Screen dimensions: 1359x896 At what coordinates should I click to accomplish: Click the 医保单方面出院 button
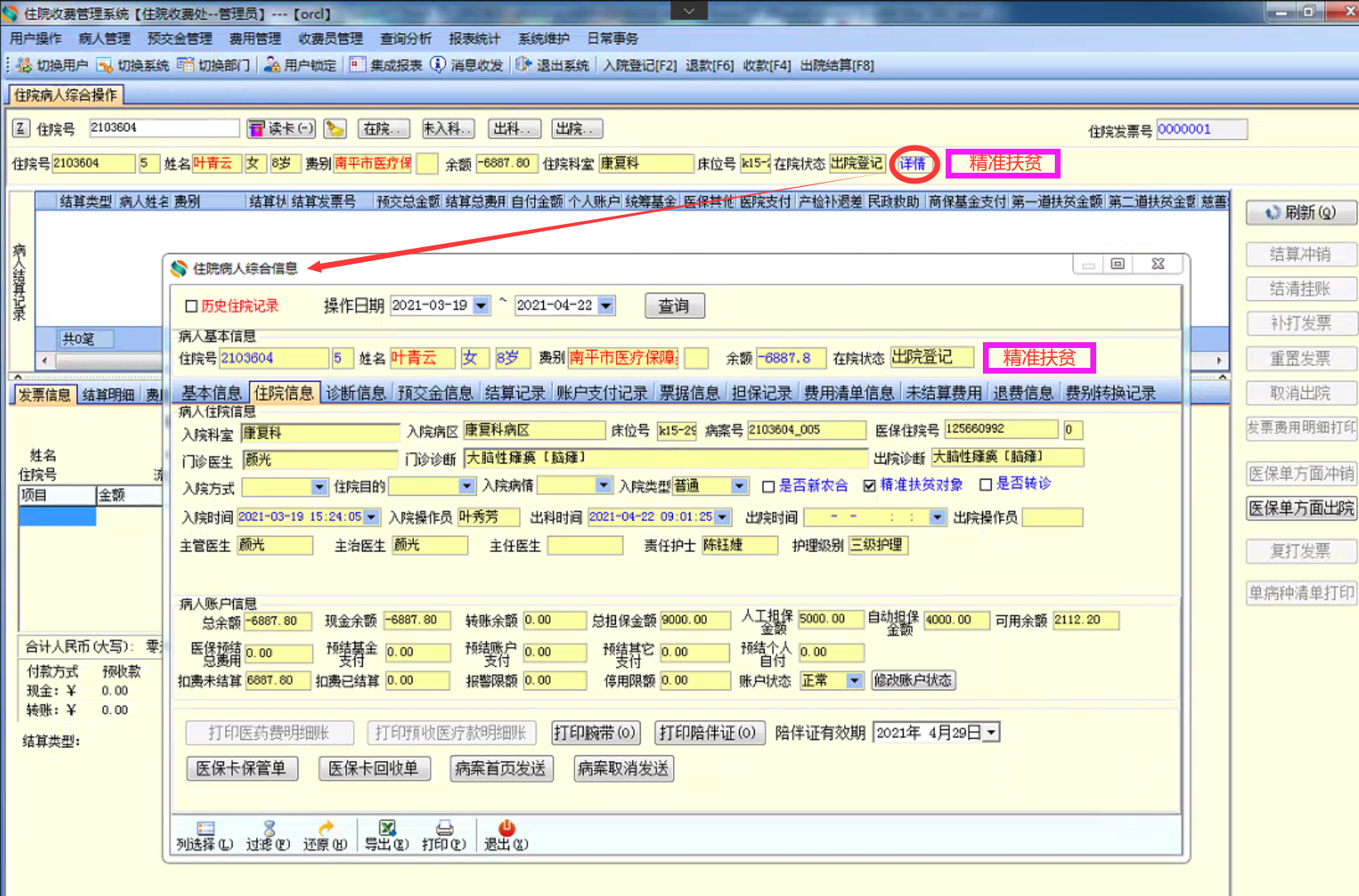pos(1301,508)
